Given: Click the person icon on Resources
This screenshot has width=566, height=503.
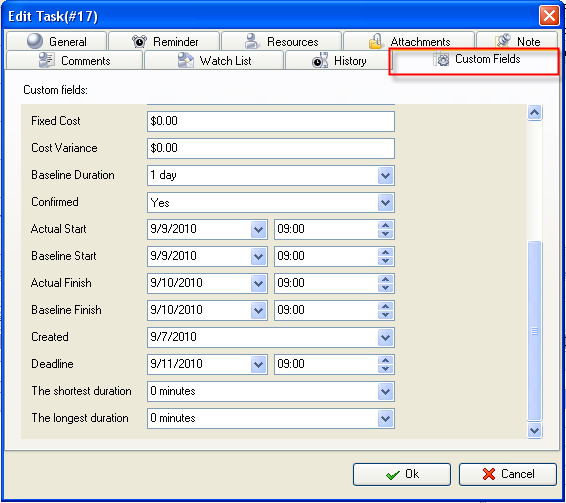Looking at the screenshot, I should point(251,41).
